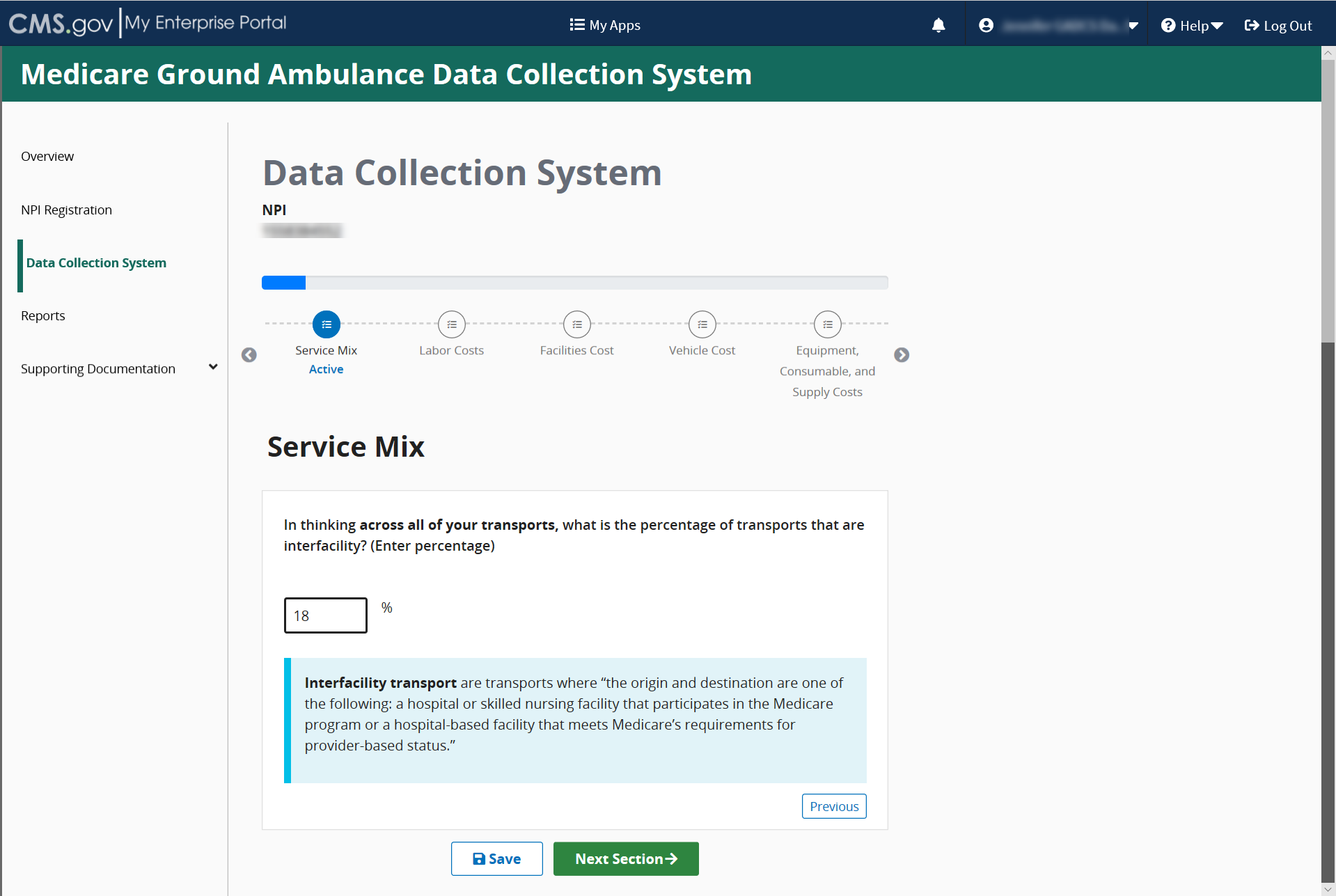Image resolution: width=1336 pixels, height=896 pixels.
Task: Click the section progress bar
Action: [x=574, y=283]
